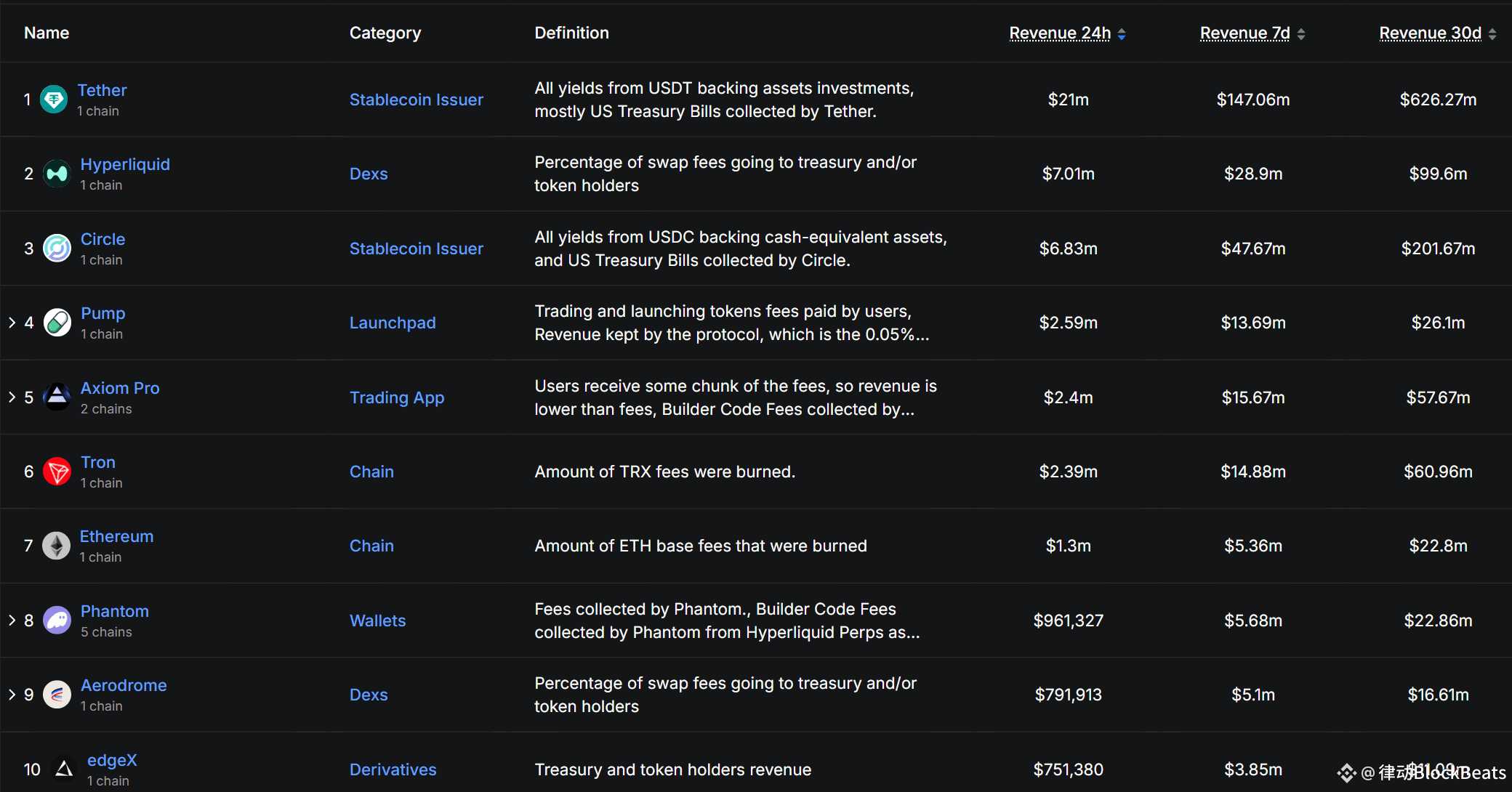
Task: Click the Revenue 7d sort arrows
Action: pos(1301,34)
